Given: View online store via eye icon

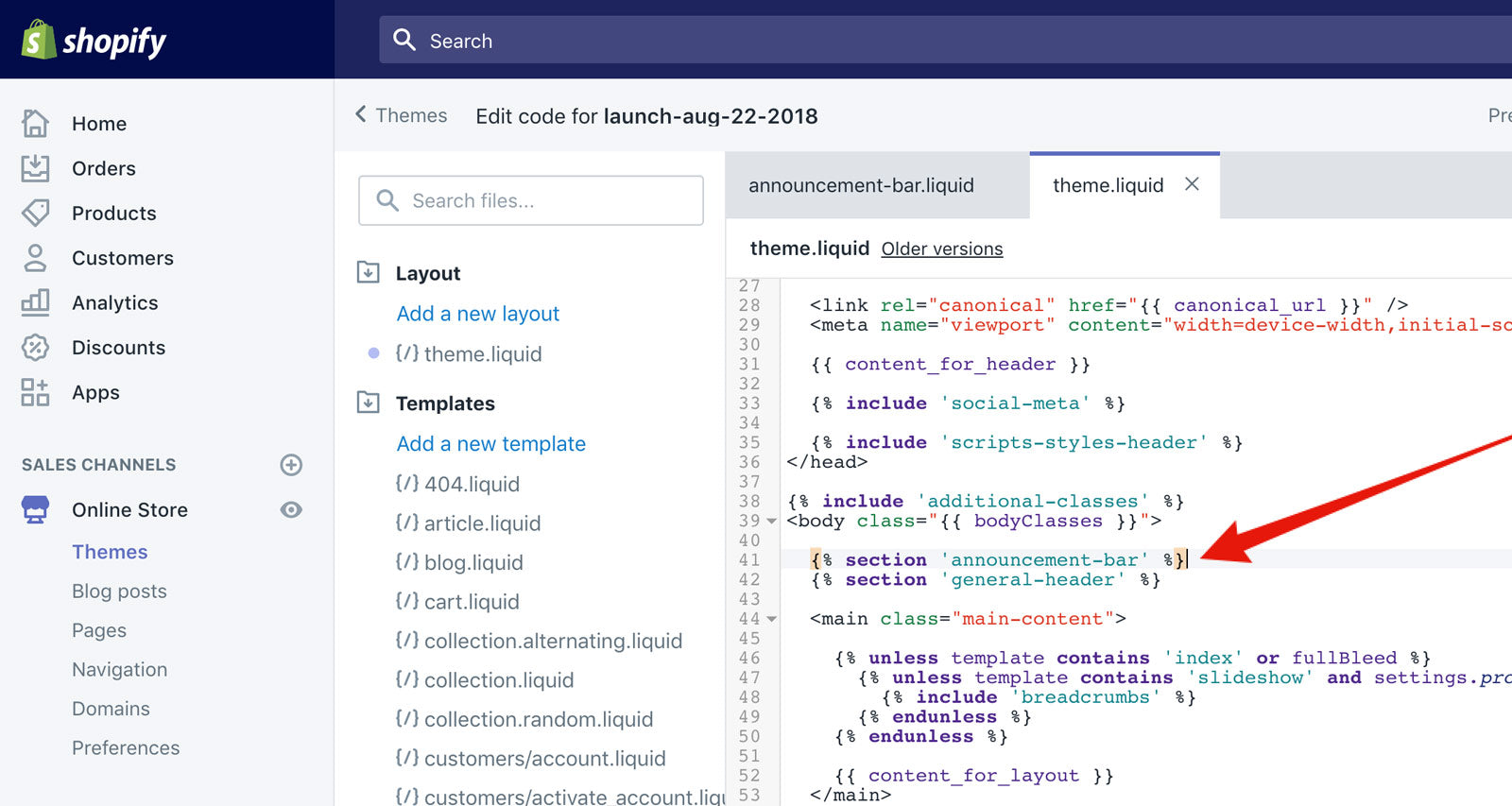Looking at the screenshot, I should coord(291,509).
